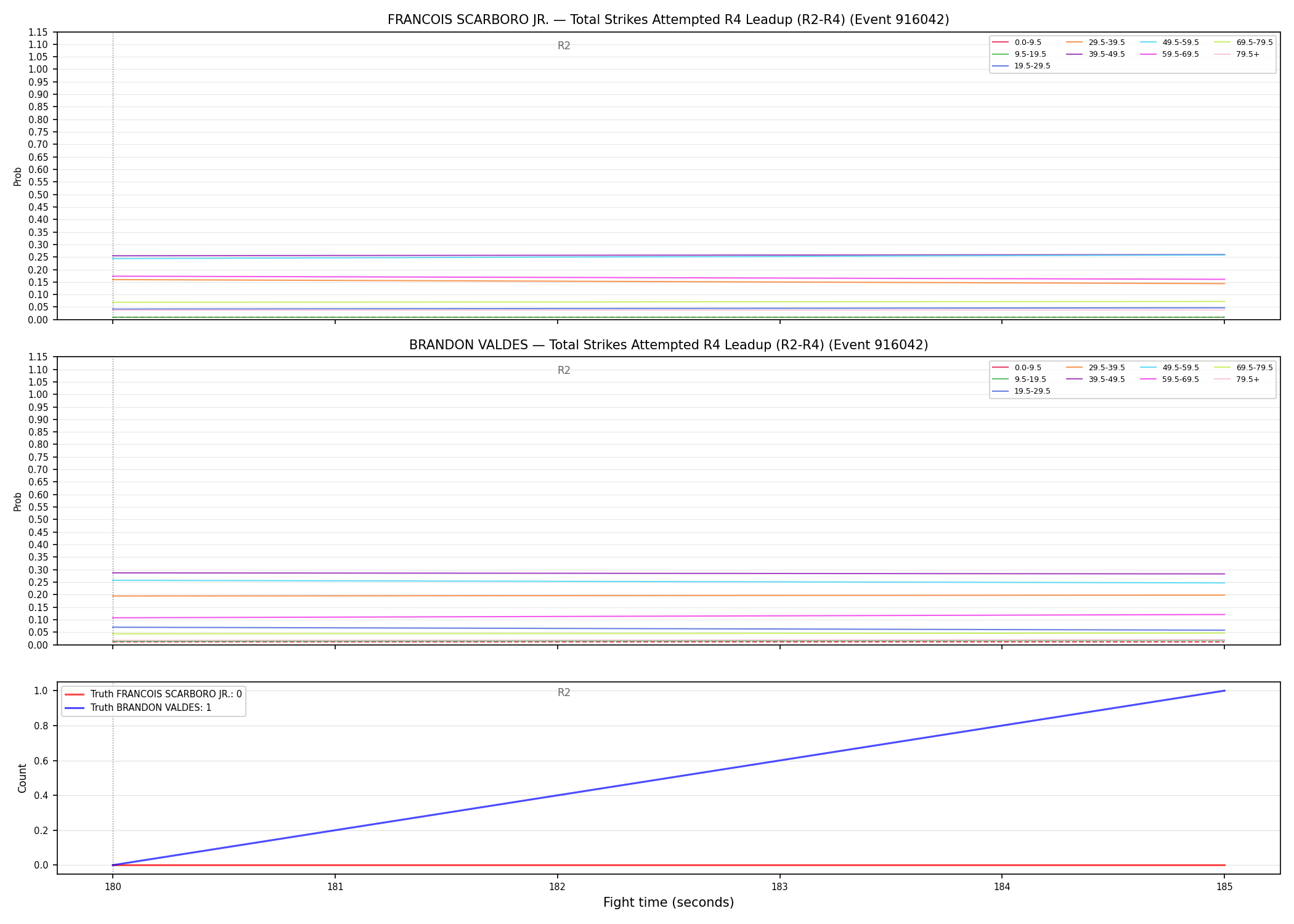1294x924 pixels.
Task: Click '69.5-79.5' in the Valdes chart legend
Action: 1255,368
